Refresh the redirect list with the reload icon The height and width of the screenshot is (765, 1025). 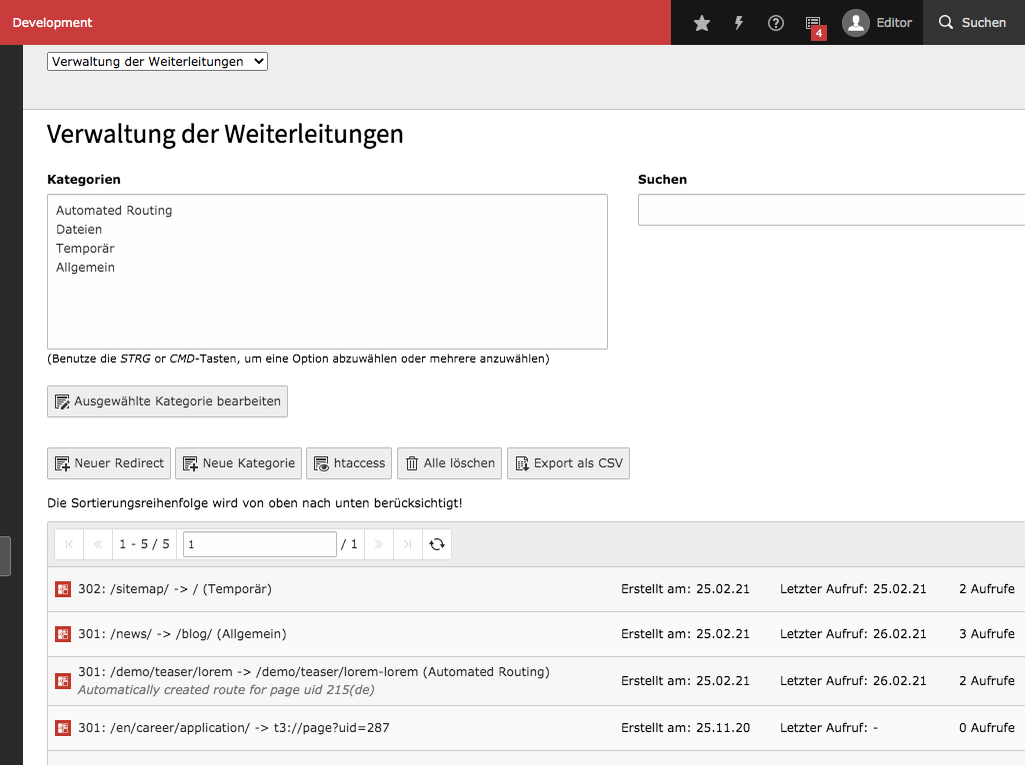(436, 544)
